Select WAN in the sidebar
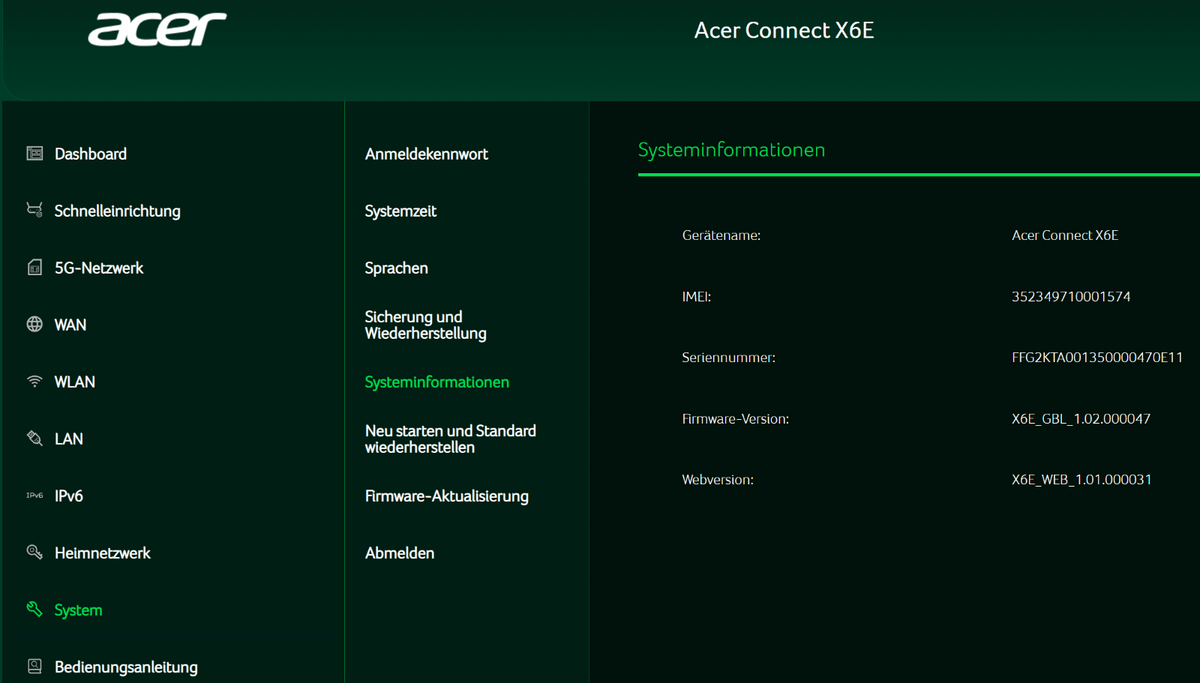1200x683 pixels. pos(71,325)
